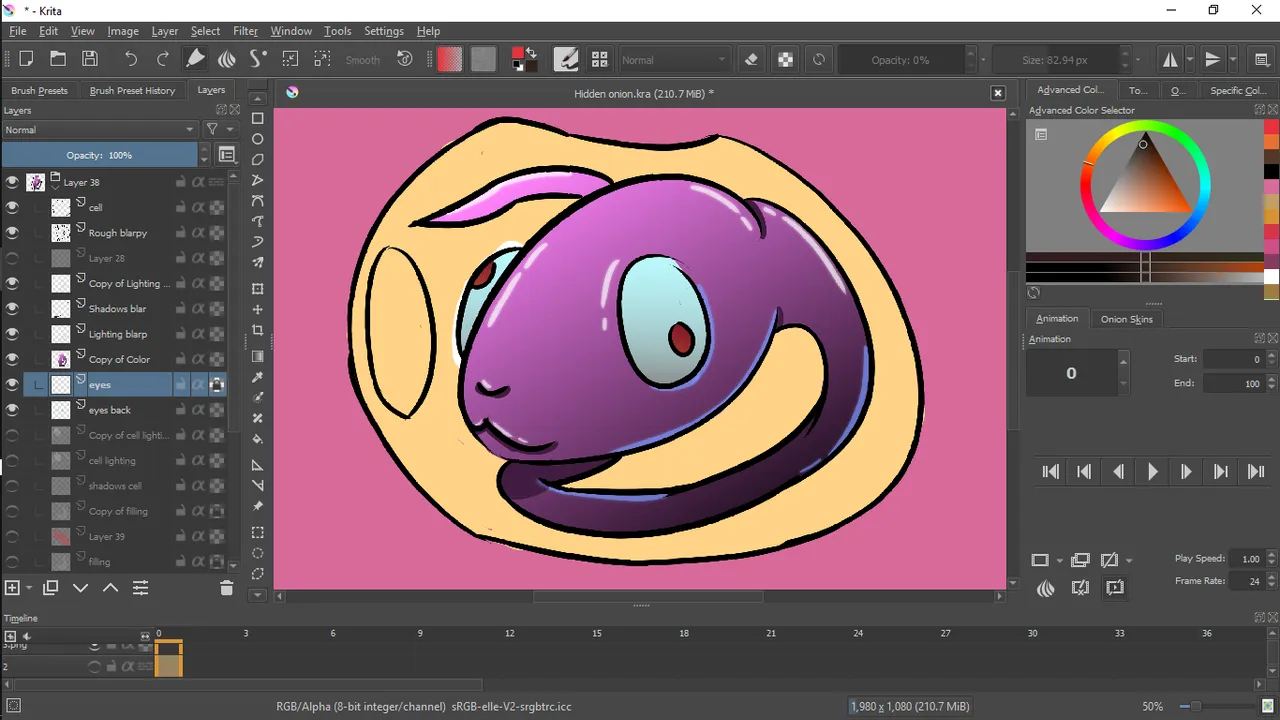Open the brush blending mode dropdown

[675, 60]
